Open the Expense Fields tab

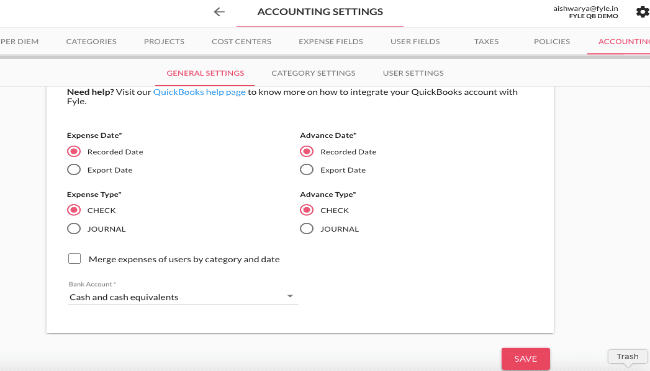click(331, 41)
